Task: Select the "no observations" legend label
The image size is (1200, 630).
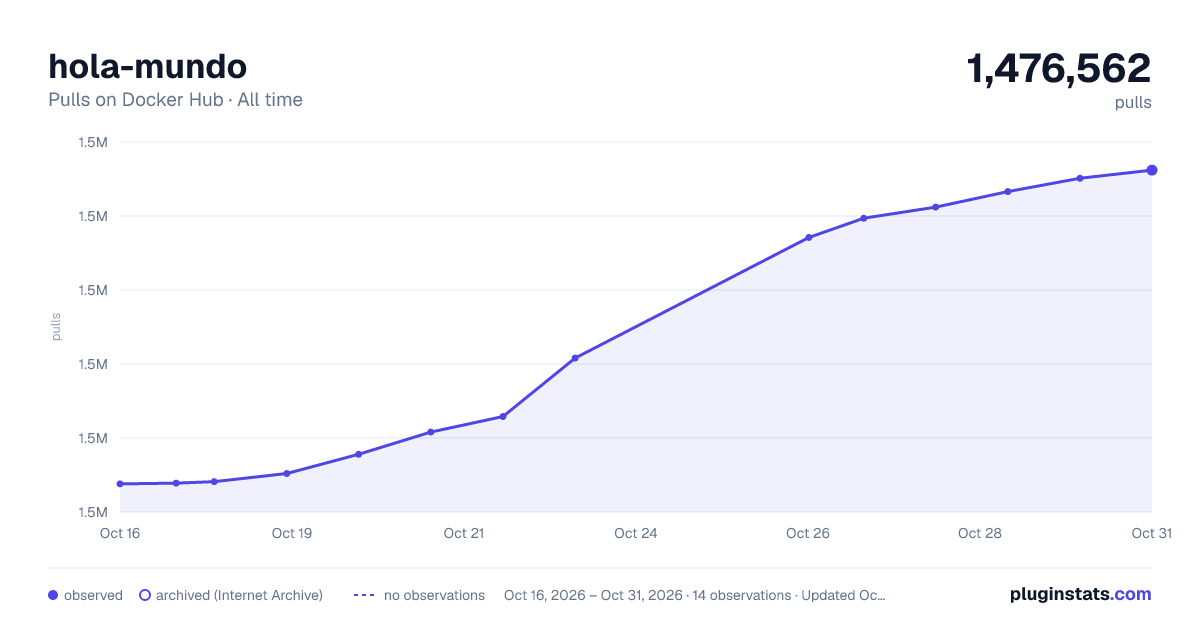Action: [434, 595]
